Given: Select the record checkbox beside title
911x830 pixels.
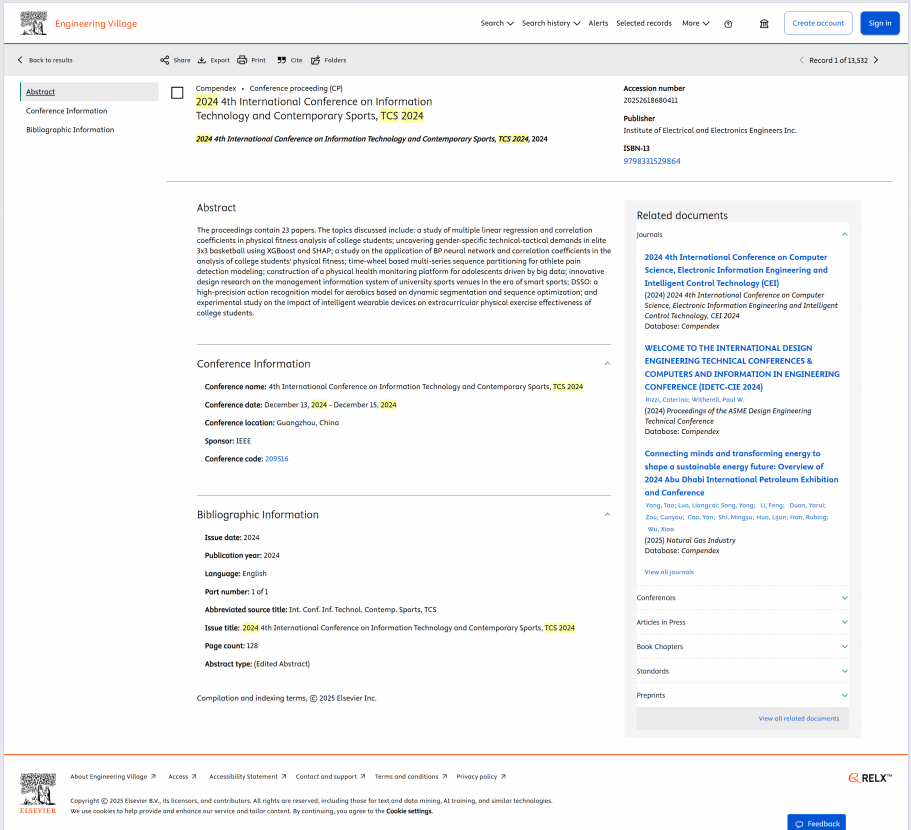Looking at the screenshot, I should [x=177, y=93].
